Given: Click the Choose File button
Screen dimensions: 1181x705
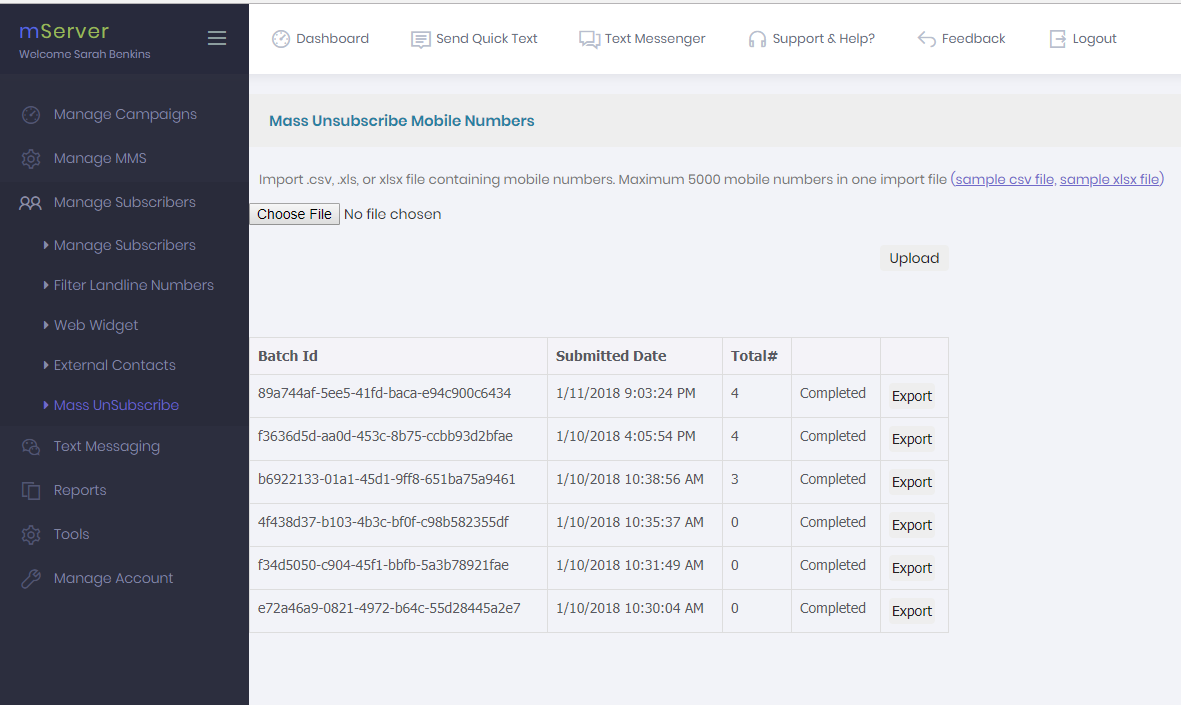Looking at the screenshot, I should (x=294, y=214).
